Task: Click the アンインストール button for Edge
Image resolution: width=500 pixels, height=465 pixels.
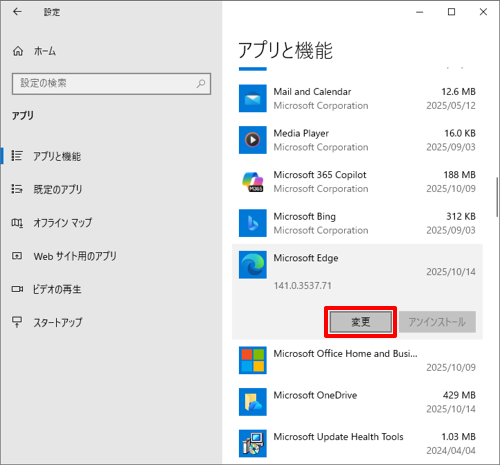Action: (x=437, y=322)
